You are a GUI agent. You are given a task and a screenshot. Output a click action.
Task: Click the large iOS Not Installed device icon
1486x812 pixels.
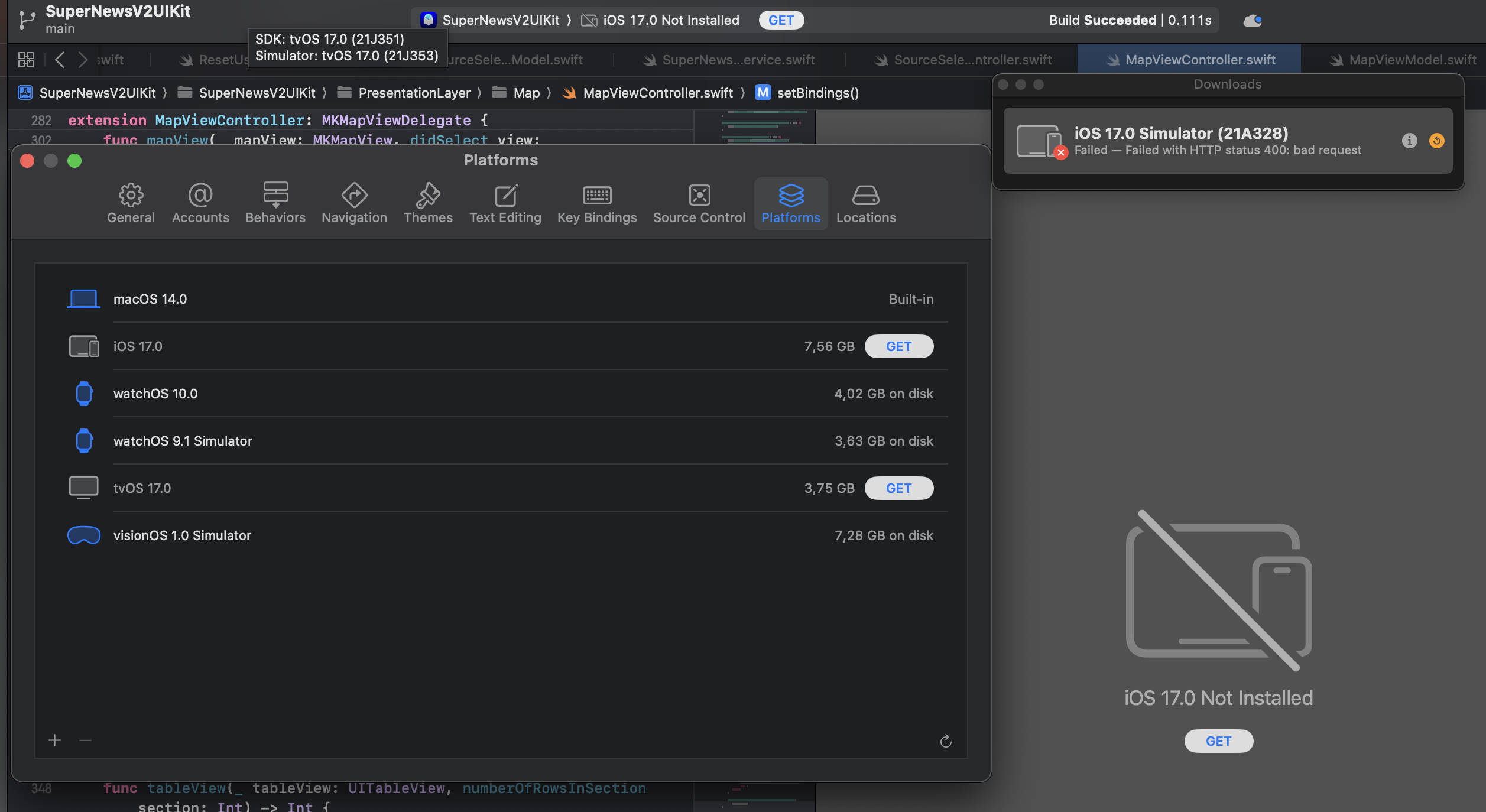(1219, 590)
